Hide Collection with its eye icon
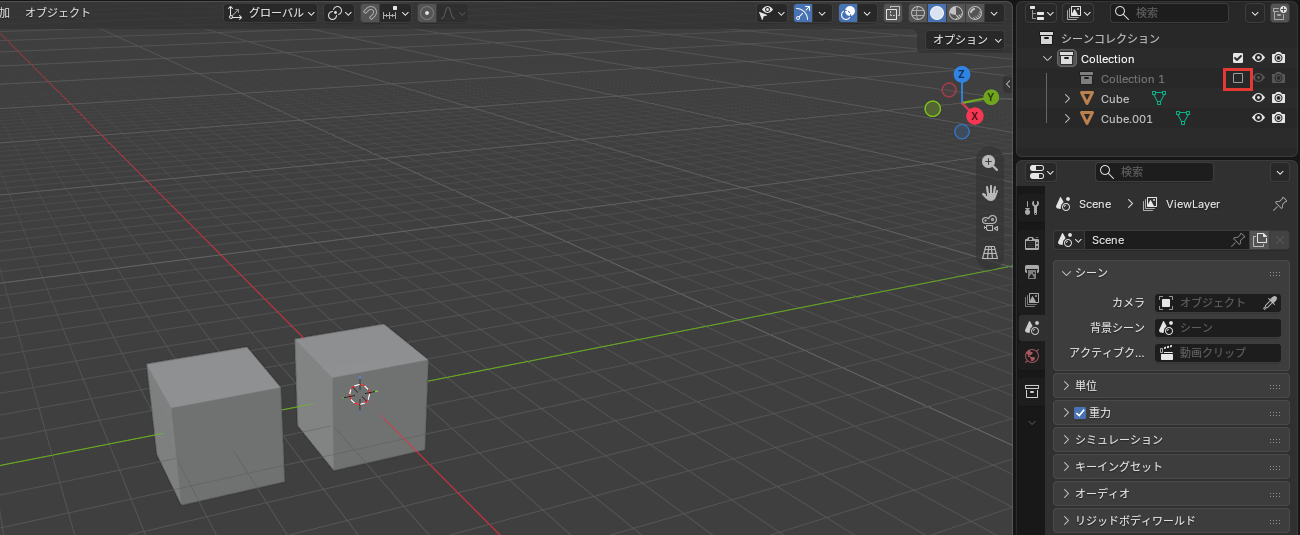 coord(1259,59)
